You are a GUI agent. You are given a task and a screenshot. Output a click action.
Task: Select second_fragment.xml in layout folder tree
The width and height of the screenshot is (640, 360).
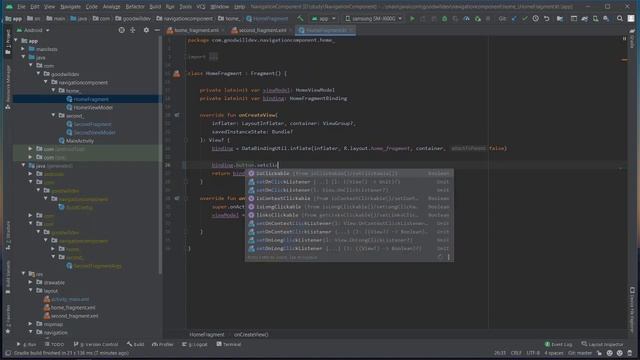coord(74,316)
